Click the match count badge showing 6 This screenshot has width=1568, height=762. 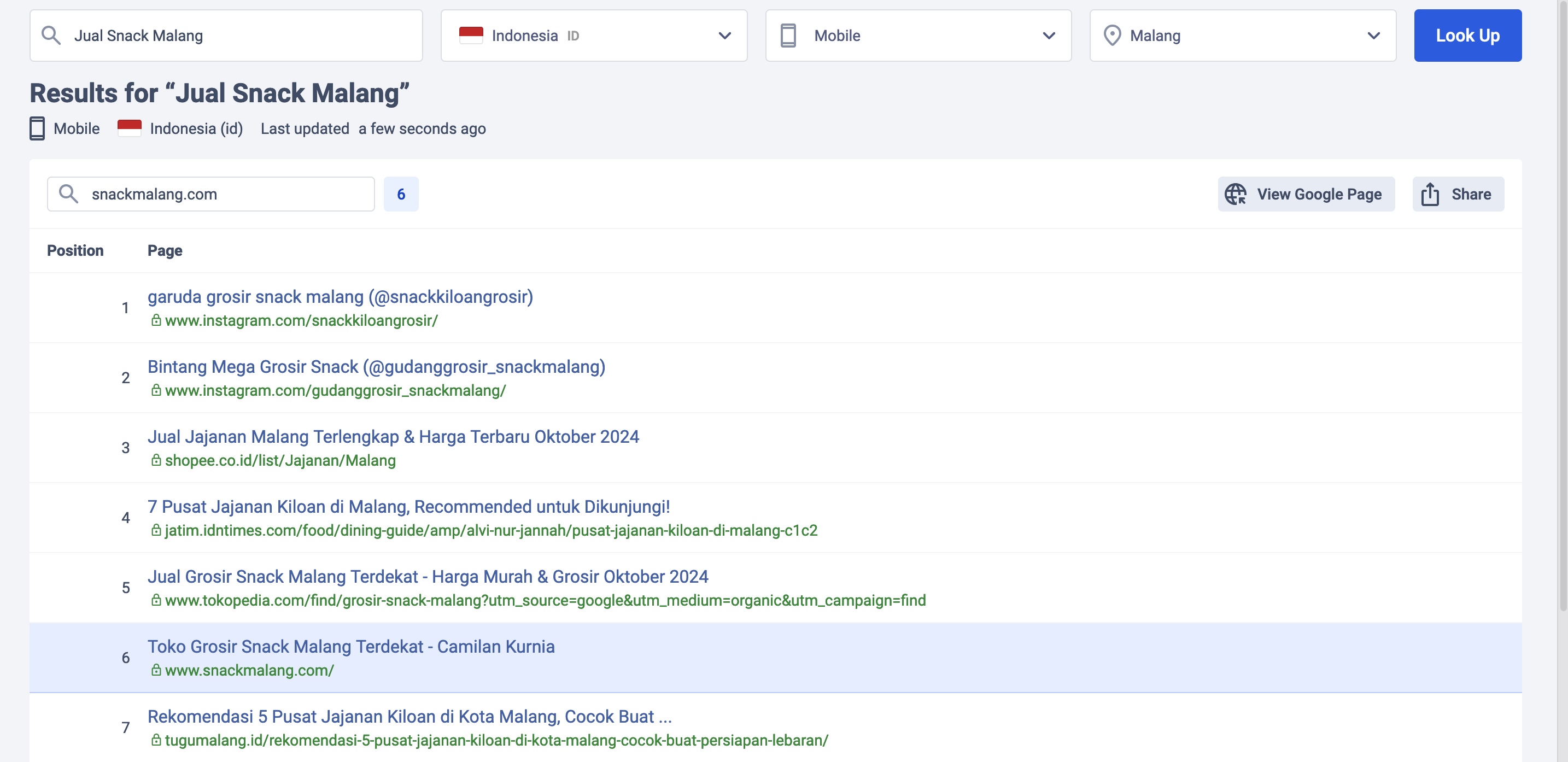pyautogui.click(x=401, y=194)
